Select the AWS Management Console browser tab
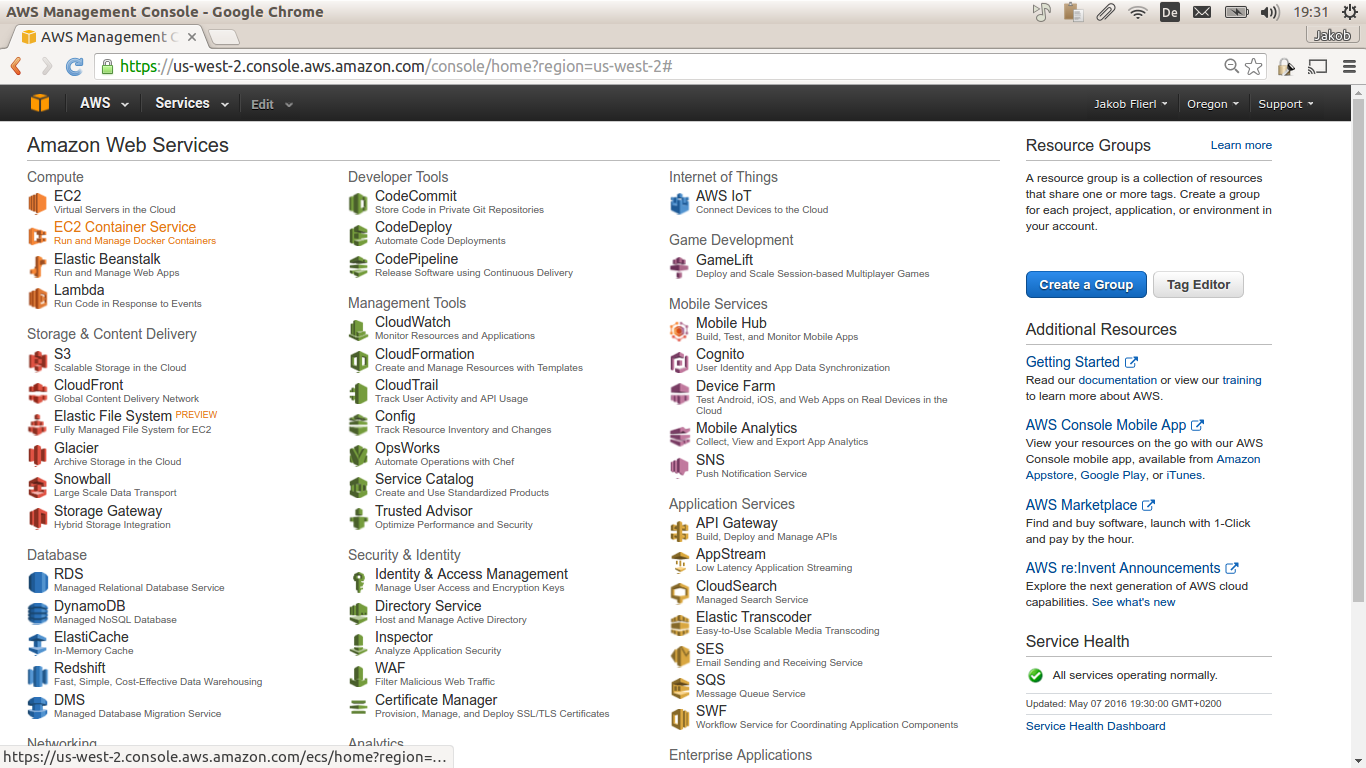1366x768 pixels. coord(108,37)
